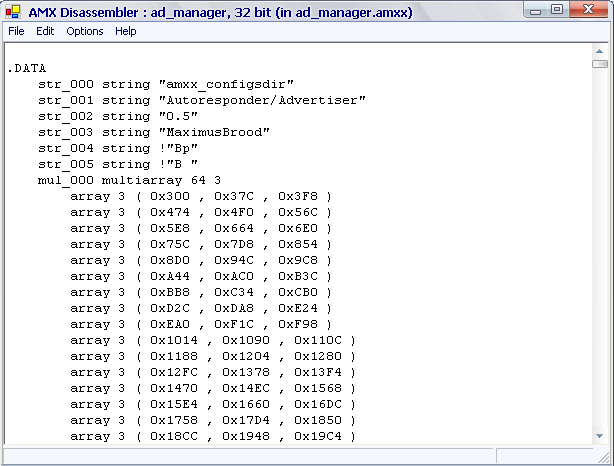Click the value 0x16DC
614x466 pixels.
point(318,405)
